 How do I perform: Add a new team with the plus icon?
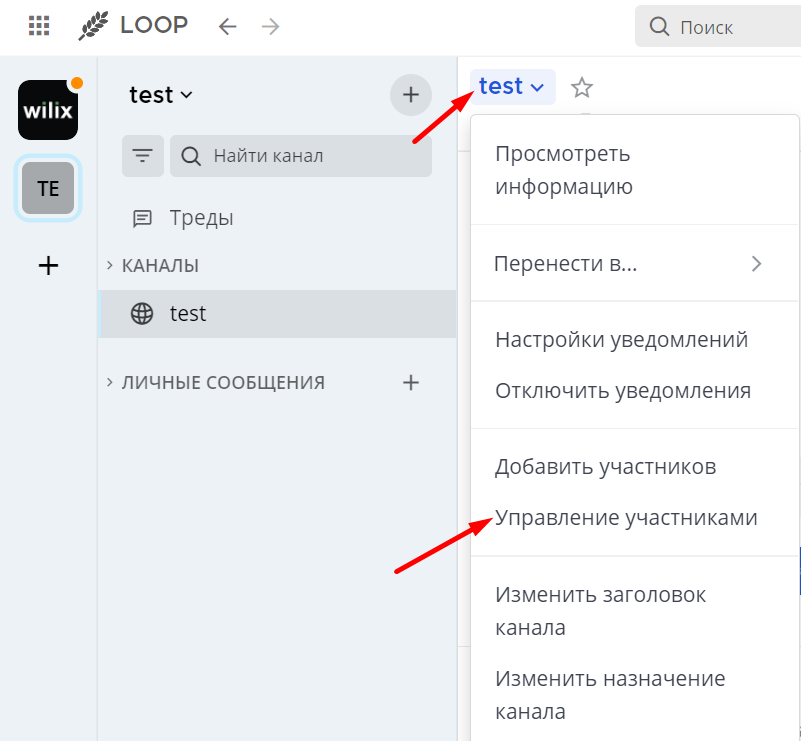[47, 265]
